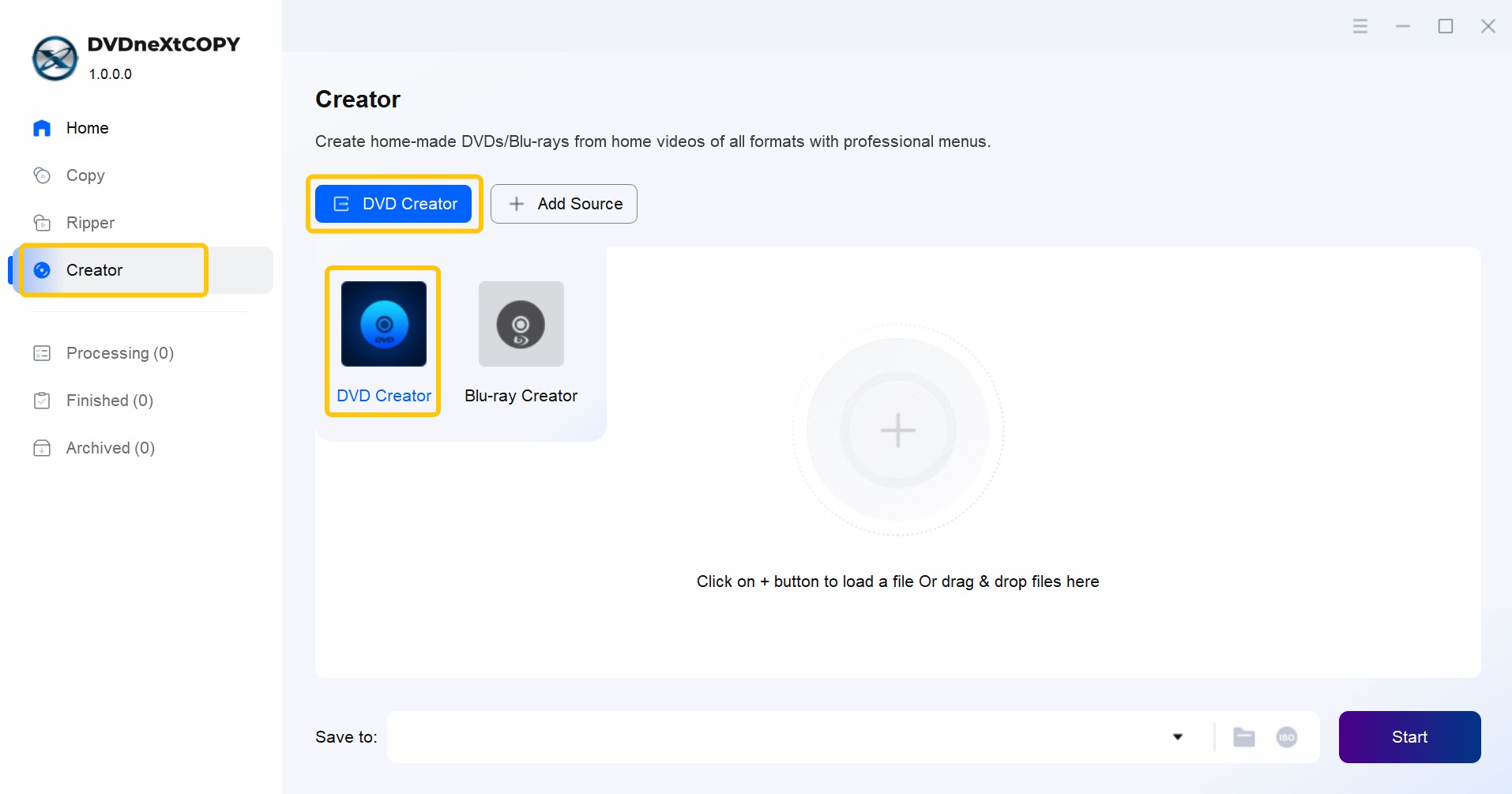
Task: Click the blue DVD Creator mode button
Action: (393, 204)
